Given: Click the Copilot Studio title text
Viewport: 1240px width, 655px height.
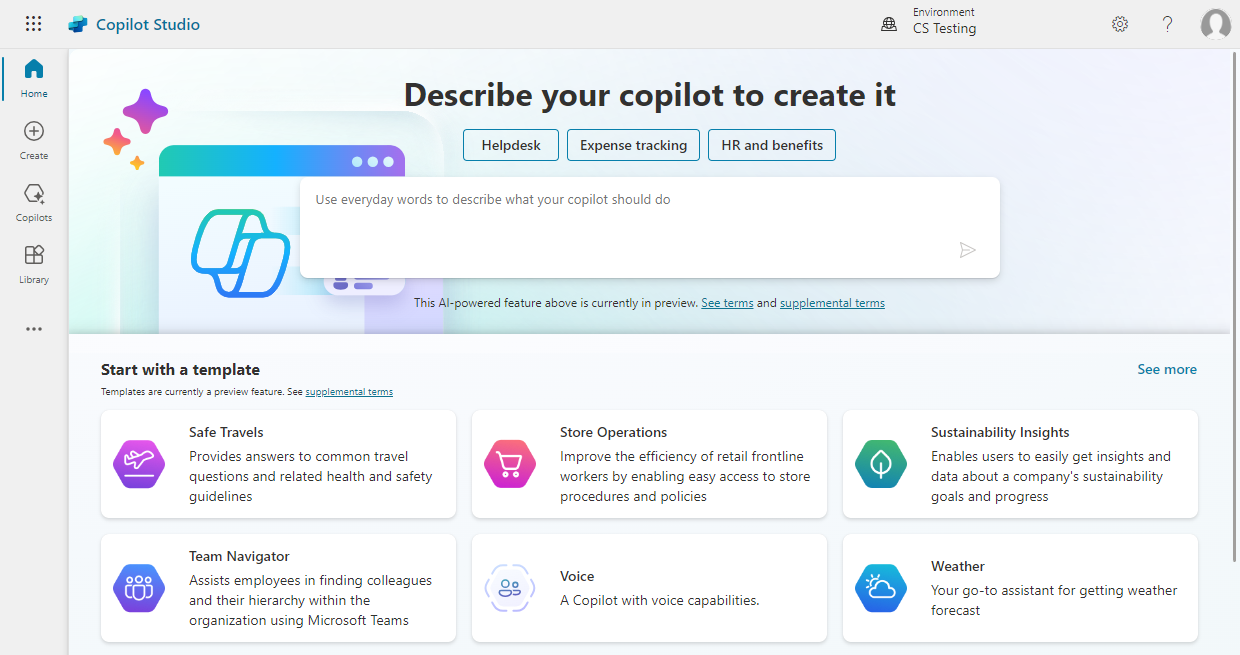Looking at the screenshot, I should pyautogui.click(x=148, y=24).
